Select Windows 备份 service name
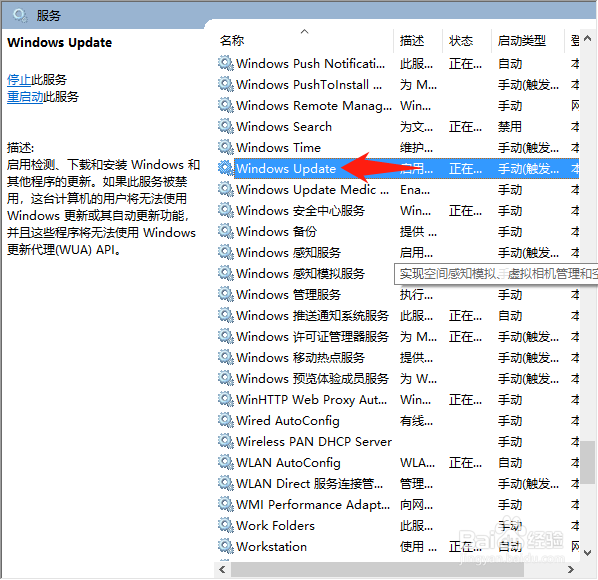The image size is (598, 580). coord(276,231)
